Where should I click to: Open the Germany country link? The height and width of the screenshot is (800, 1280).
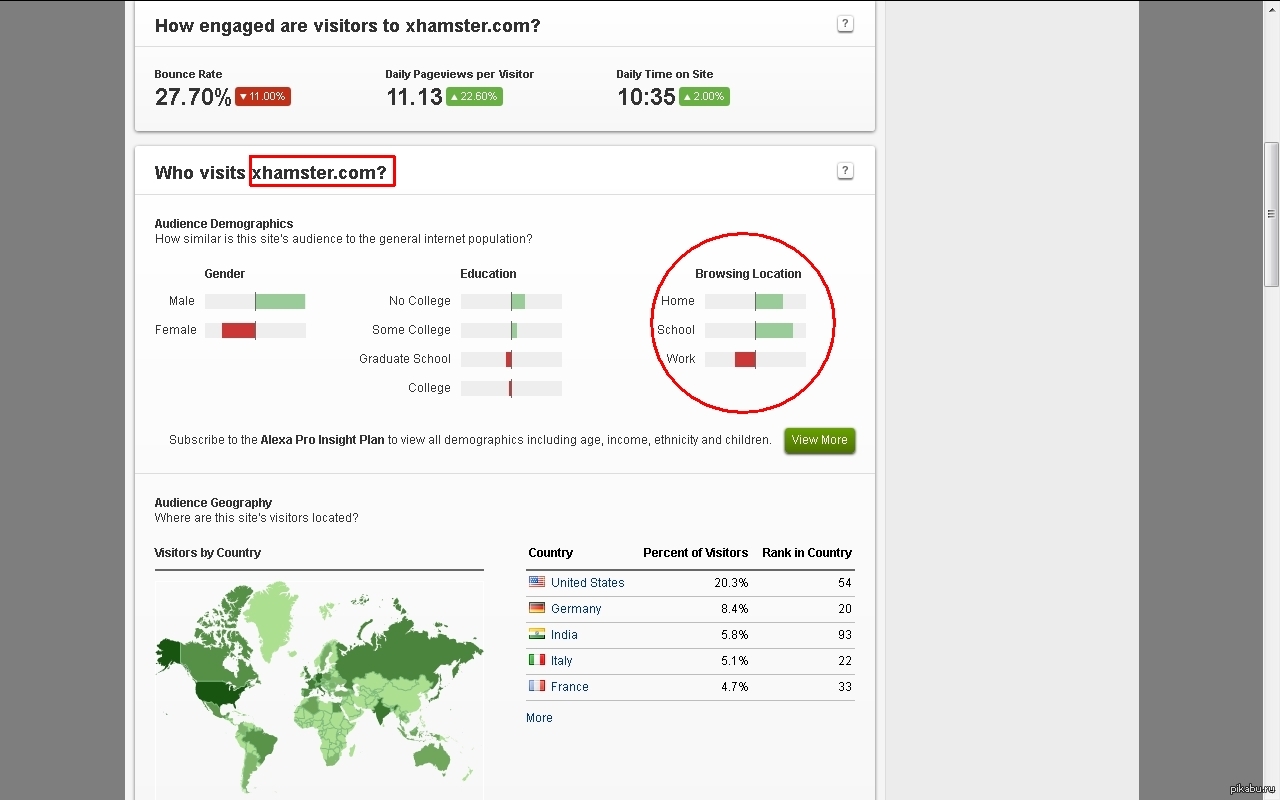tap(576, 609)
